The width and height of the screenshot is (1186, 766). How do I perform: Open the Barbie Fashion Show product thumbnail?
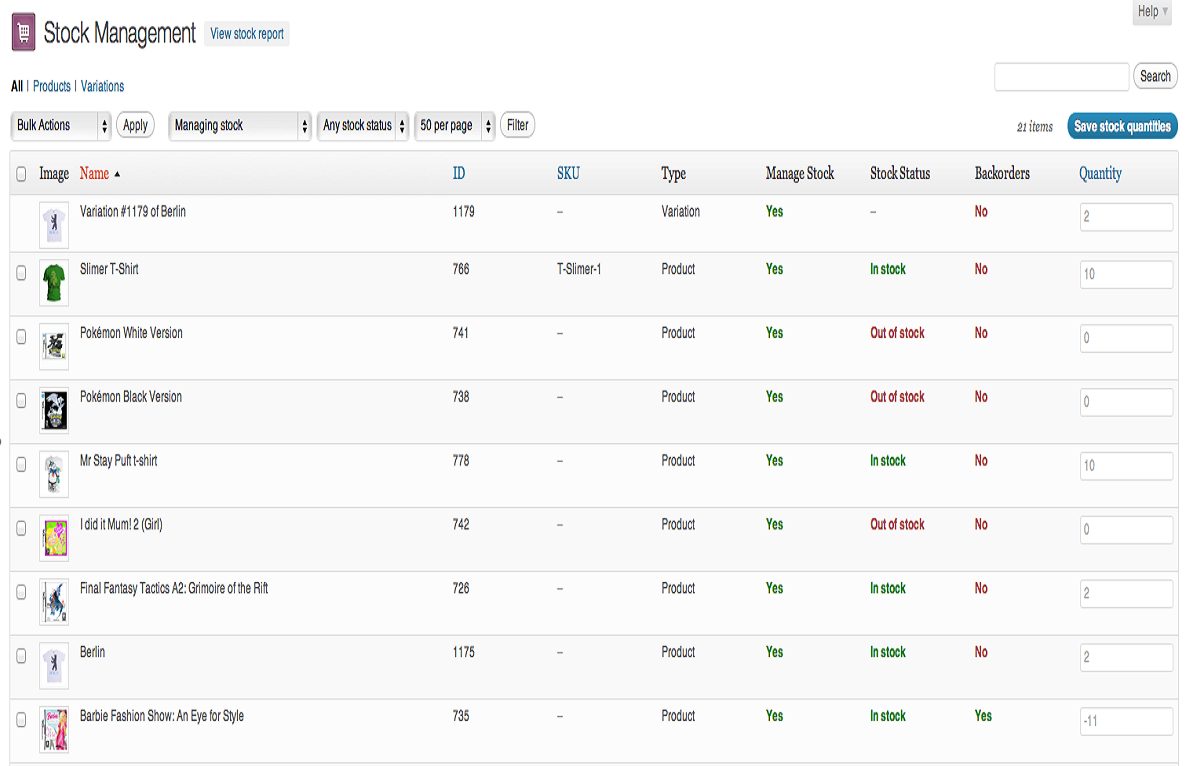[53, 730]
